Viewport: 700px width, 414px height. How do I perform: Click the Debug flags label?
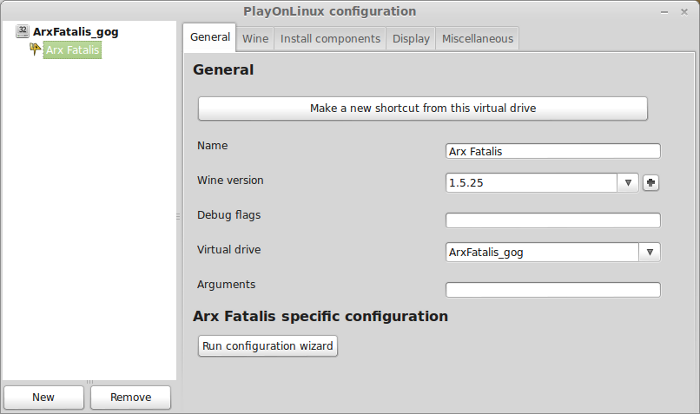coord(229,215)
